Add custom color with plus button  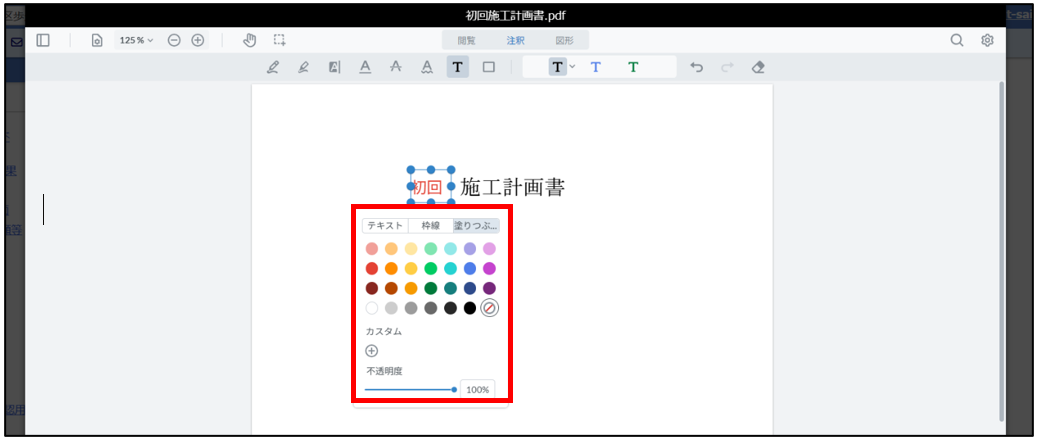pyautogui.click(x=372, y=351)
